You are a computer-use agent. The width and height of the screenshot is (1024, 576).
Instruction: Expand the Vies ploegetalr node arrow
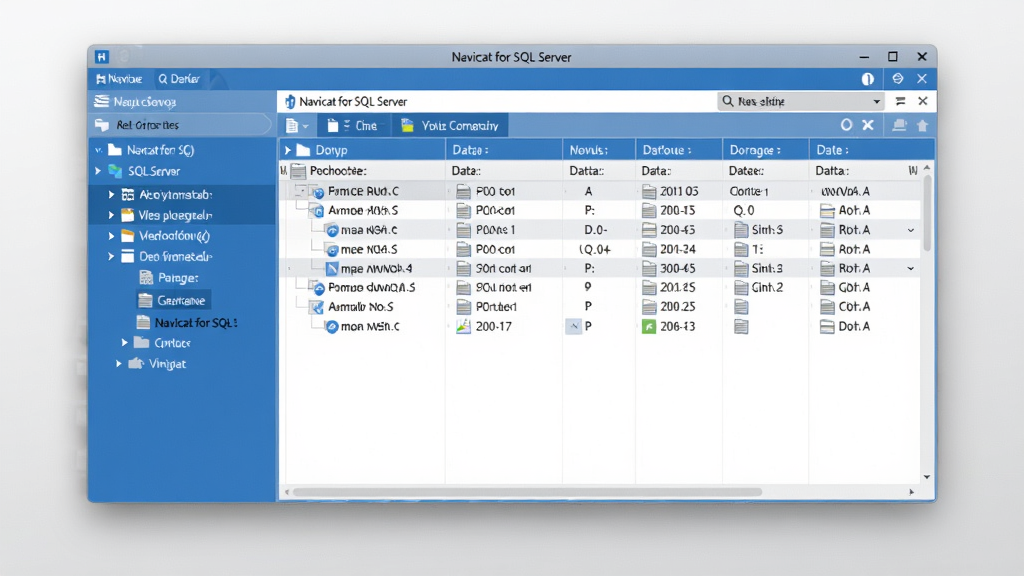point(111,215)
